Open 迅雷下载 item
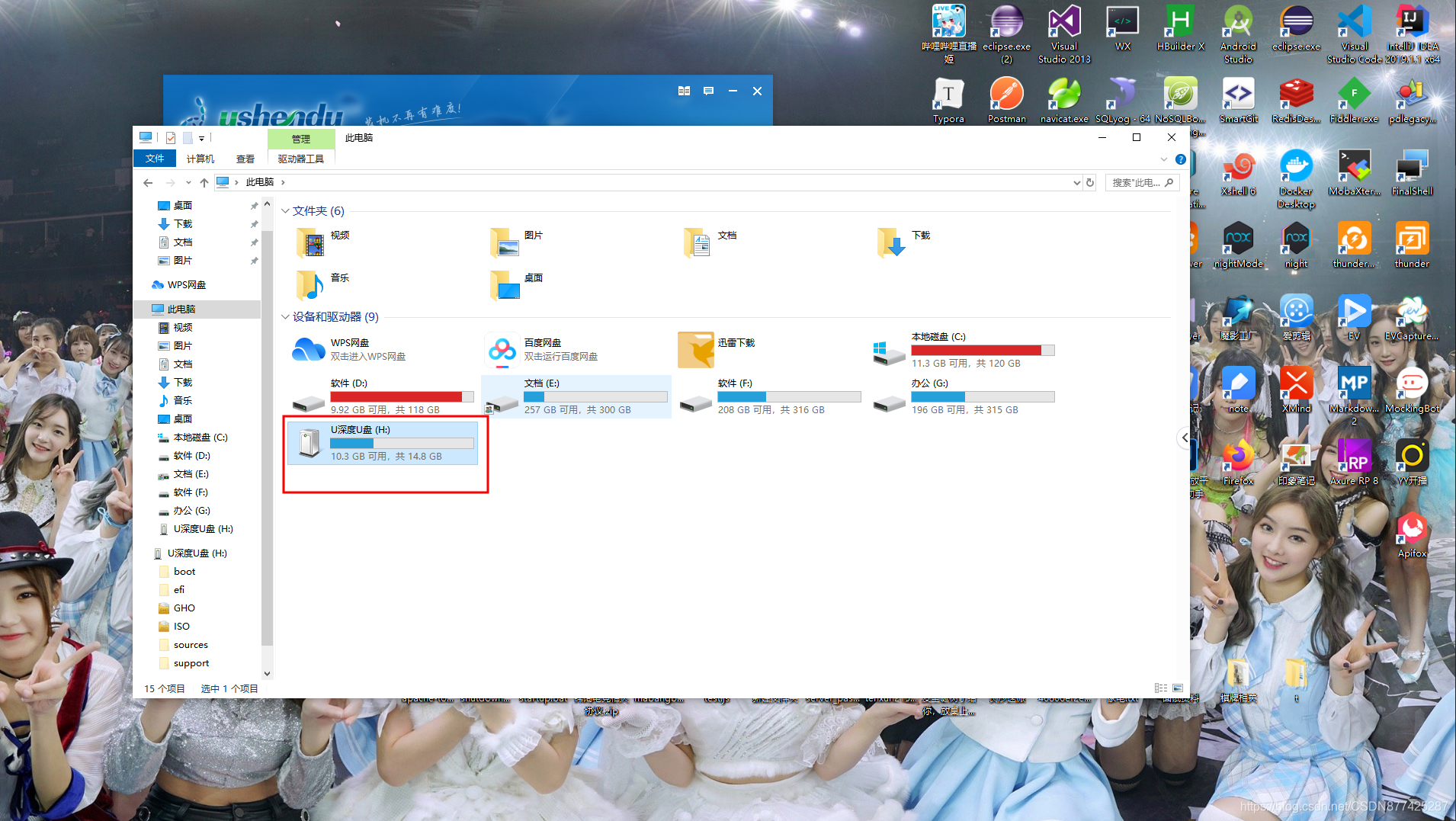 (771, 349)
